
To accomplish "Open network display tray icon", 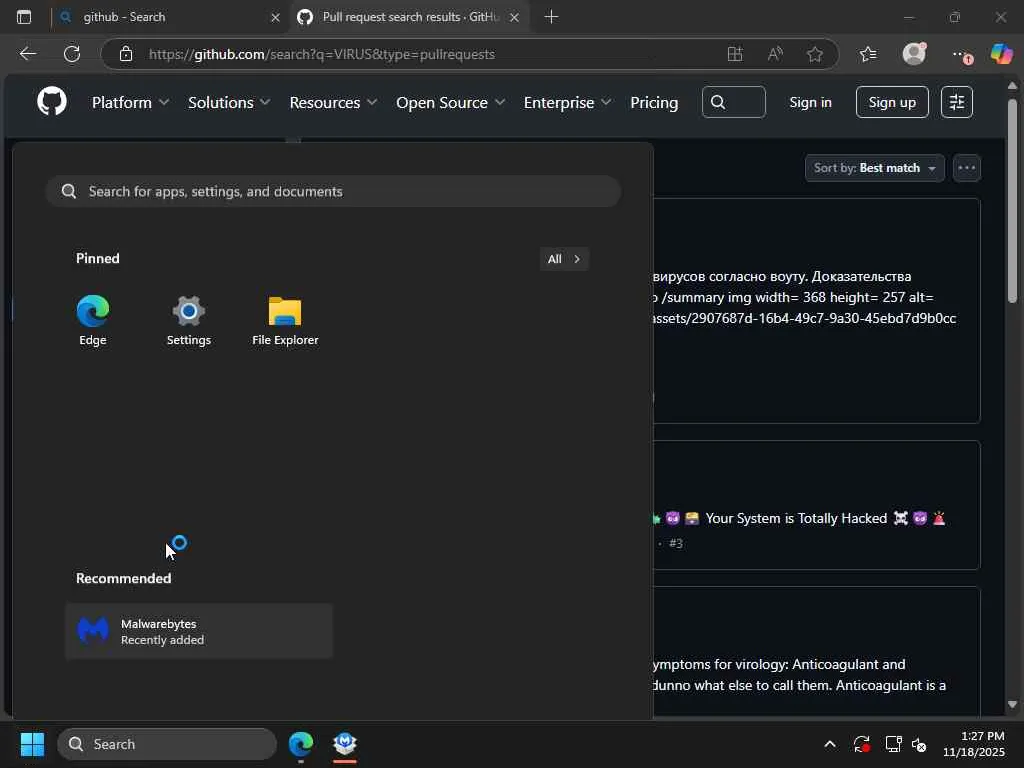I will pos(893,744).
